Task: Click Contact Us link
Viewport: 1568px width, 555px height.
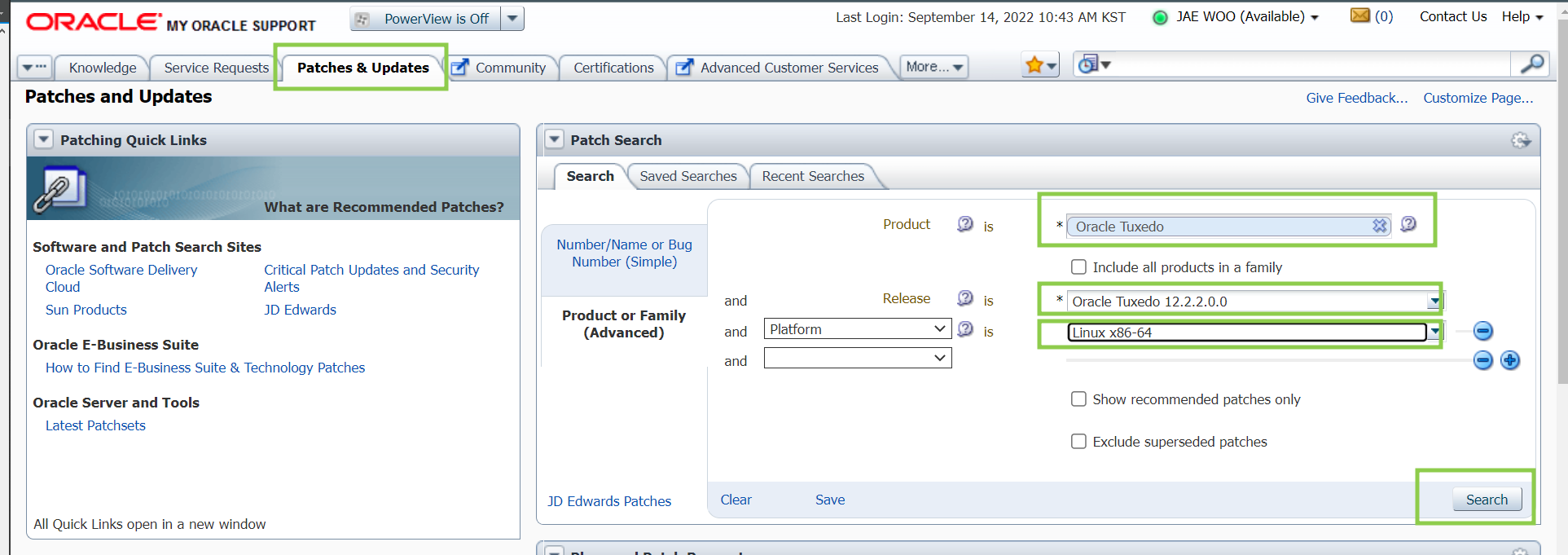Action: coord(1453,16)
